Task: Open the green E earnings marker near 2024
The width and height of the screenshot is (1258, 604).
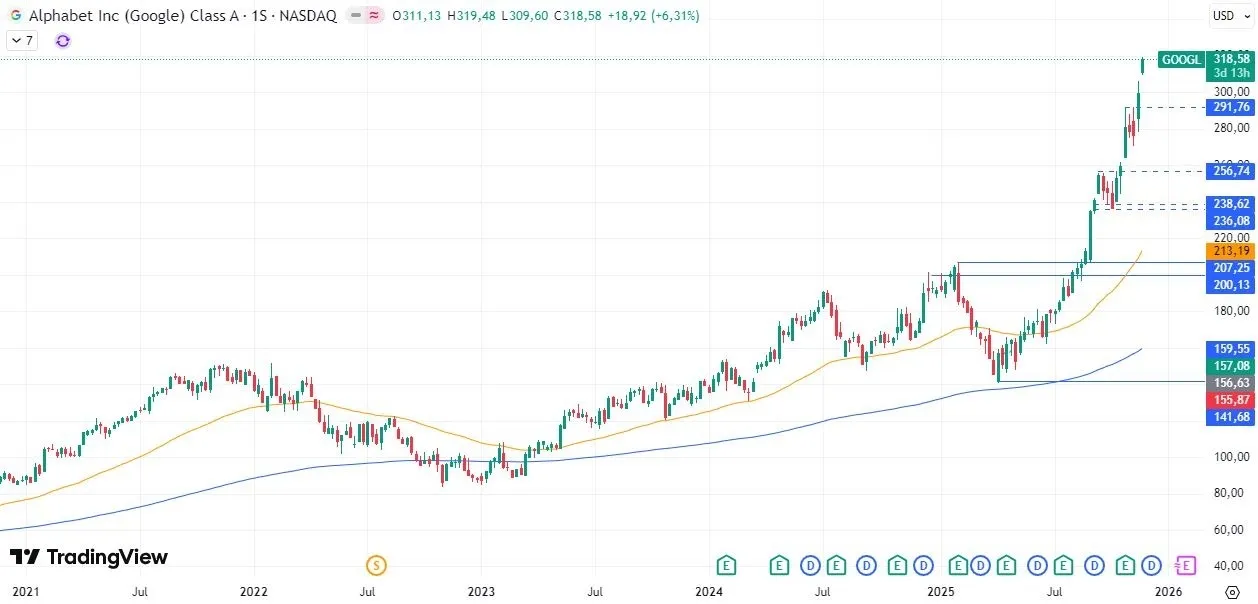Action: [725, 565]
